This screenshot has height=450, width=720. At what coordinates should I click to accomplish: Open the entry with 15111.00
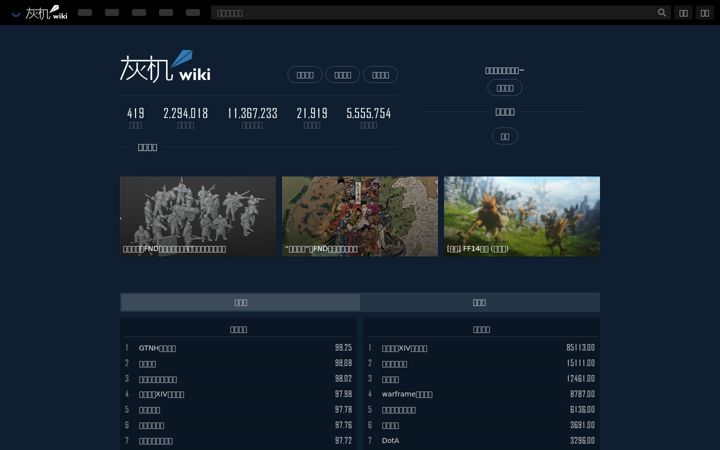pos(394,364)
